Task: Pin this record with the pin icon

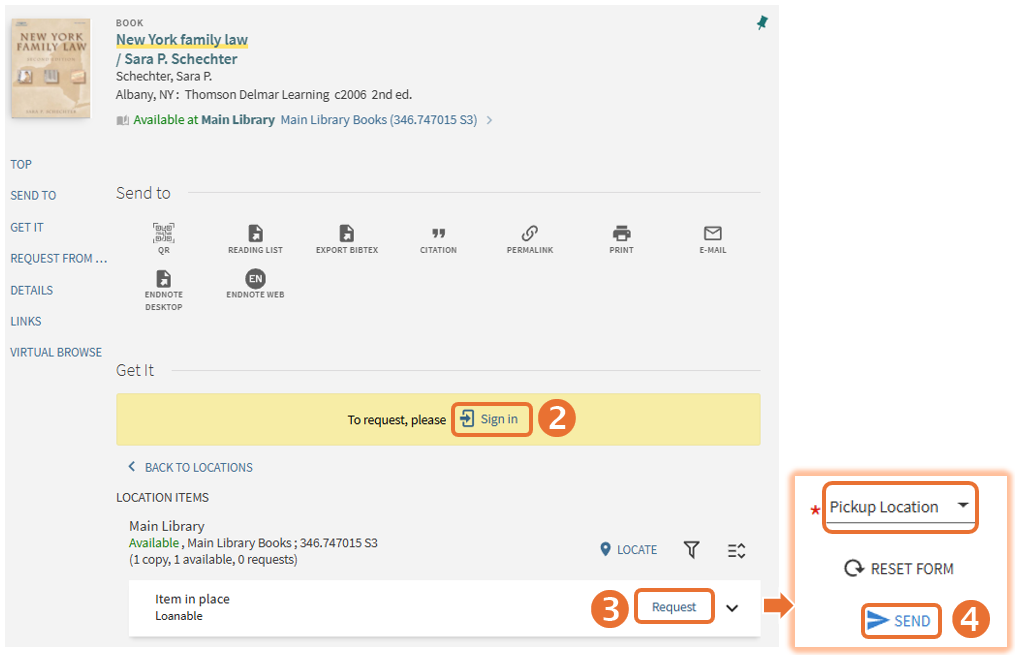Action: pos(762,23)
